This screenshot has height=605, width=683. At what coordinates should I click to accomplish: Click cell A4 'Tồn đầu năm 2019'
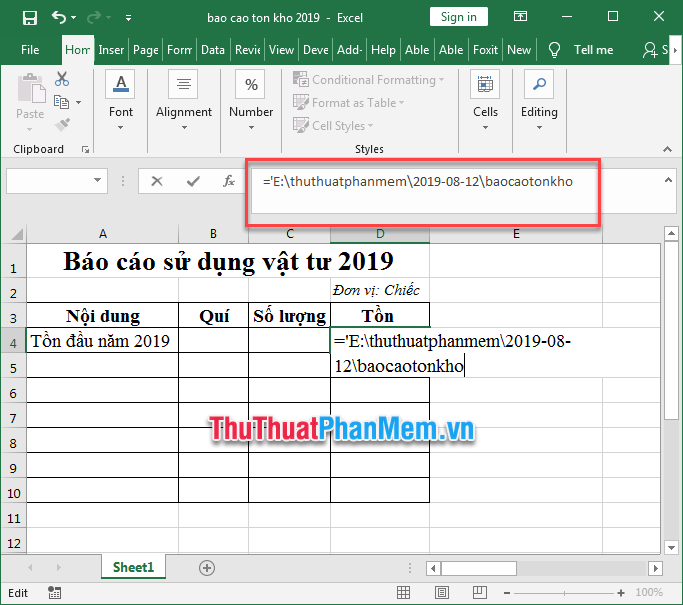coord(102,341)
